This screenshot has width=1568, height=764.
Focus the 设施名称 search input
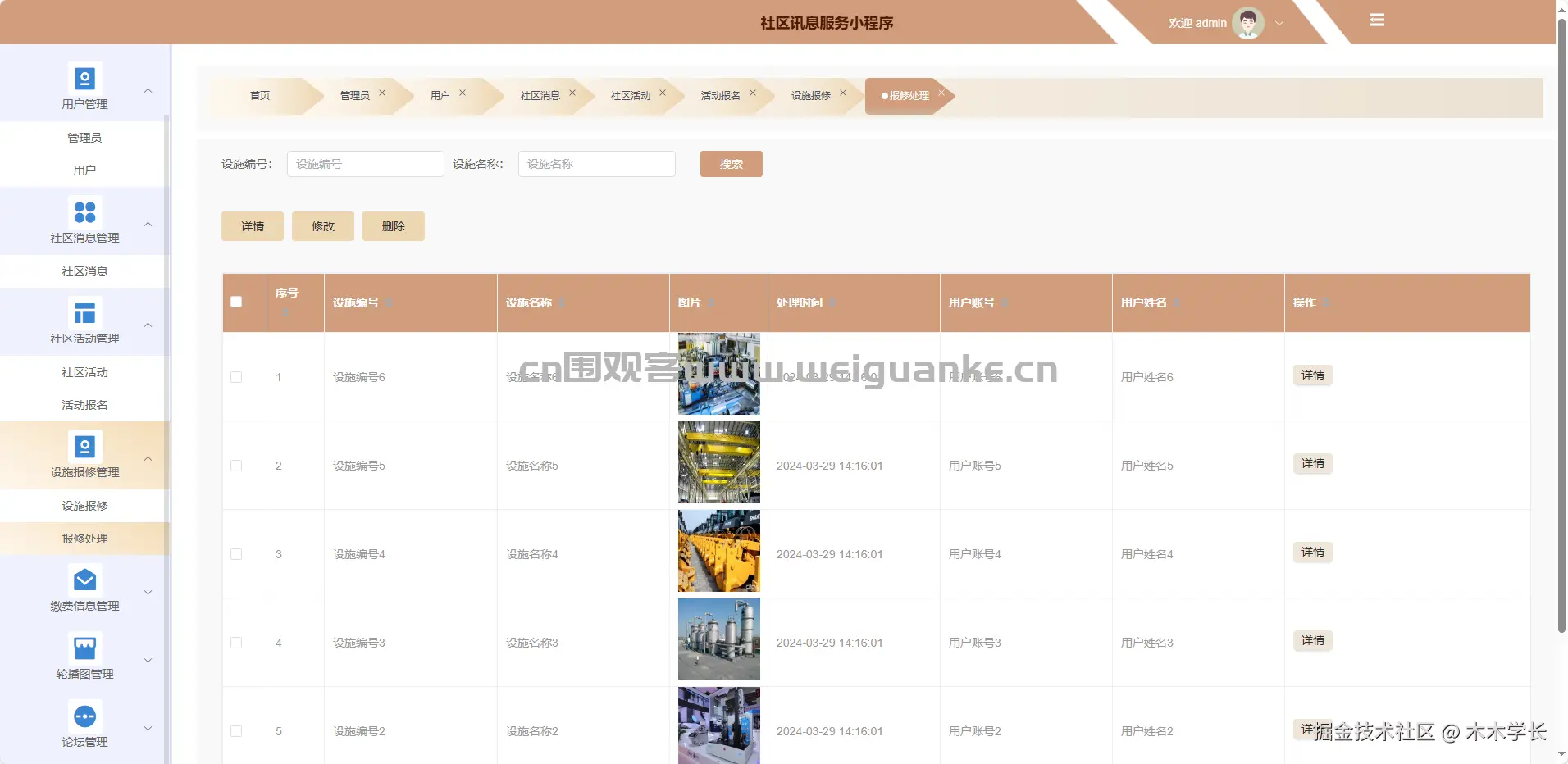[x=597, y=164]
